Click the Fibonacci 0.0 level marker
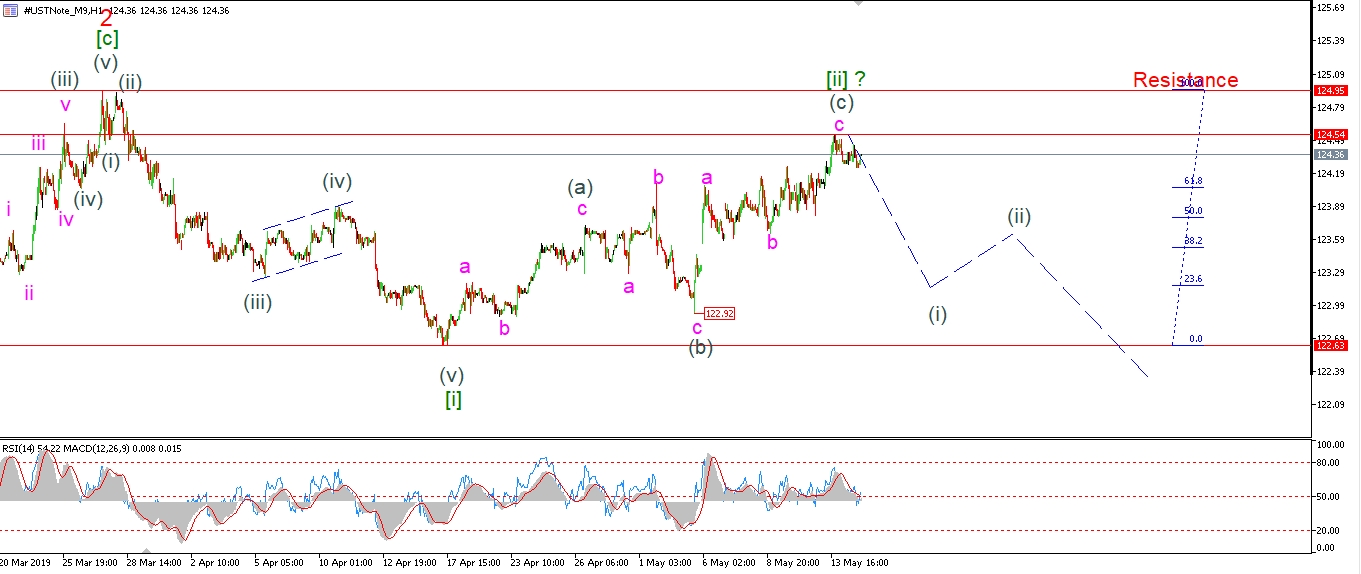The image size is (1361, 574). (x=1195, y=339)
